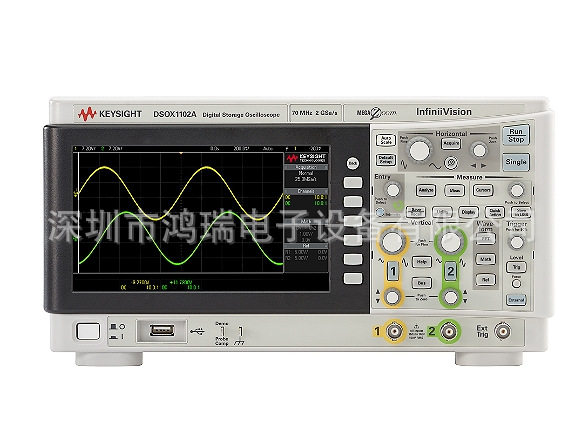Push the Entry knob to select
Viewport: 586px width, 441px height.
(x=393, y=190)
